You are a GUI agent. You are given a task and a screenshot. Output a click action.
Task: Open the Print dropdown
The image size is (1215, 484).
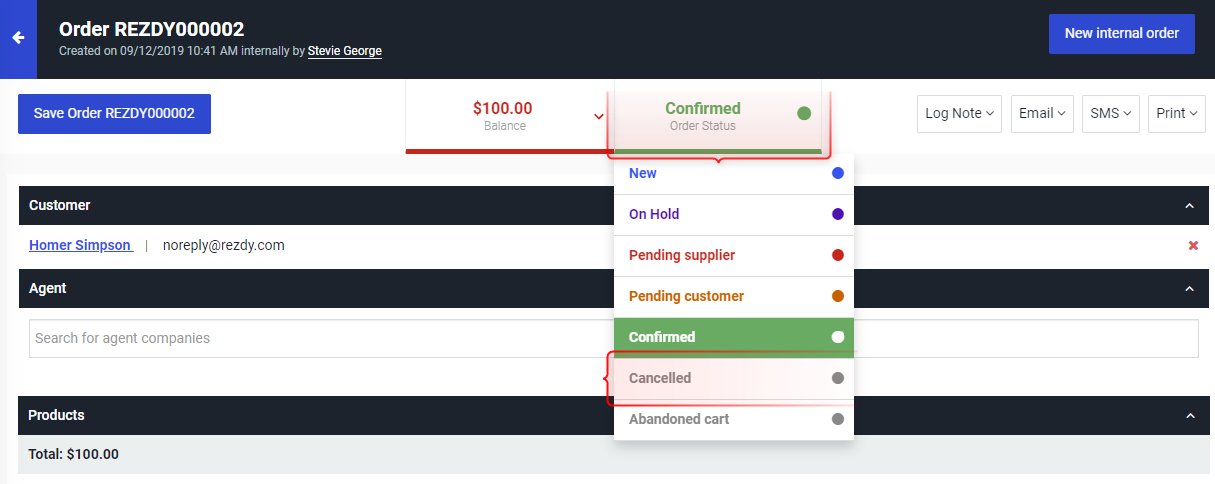1177,113
